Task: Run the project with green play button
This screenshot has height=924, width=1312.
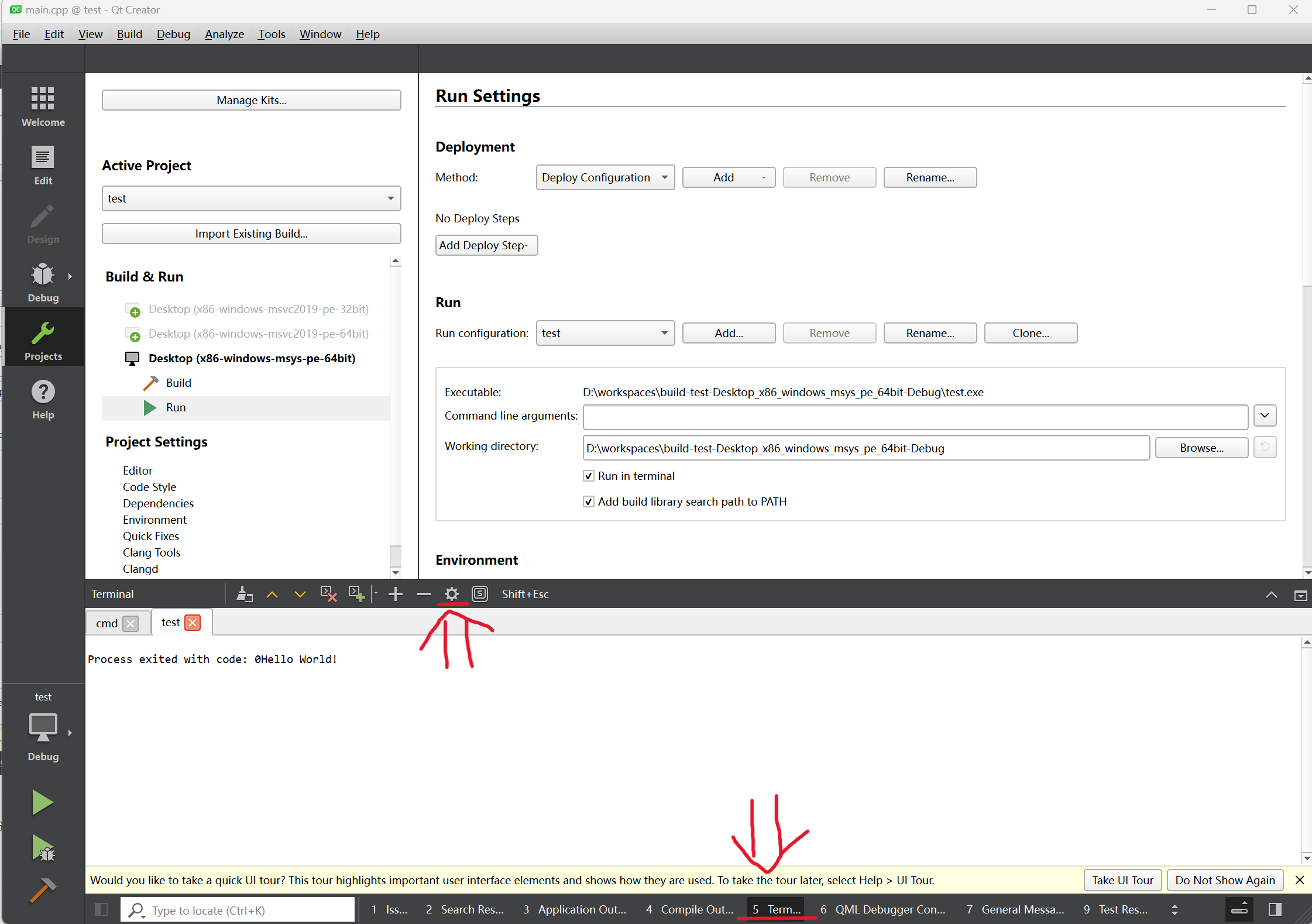Action: (43, 802)
